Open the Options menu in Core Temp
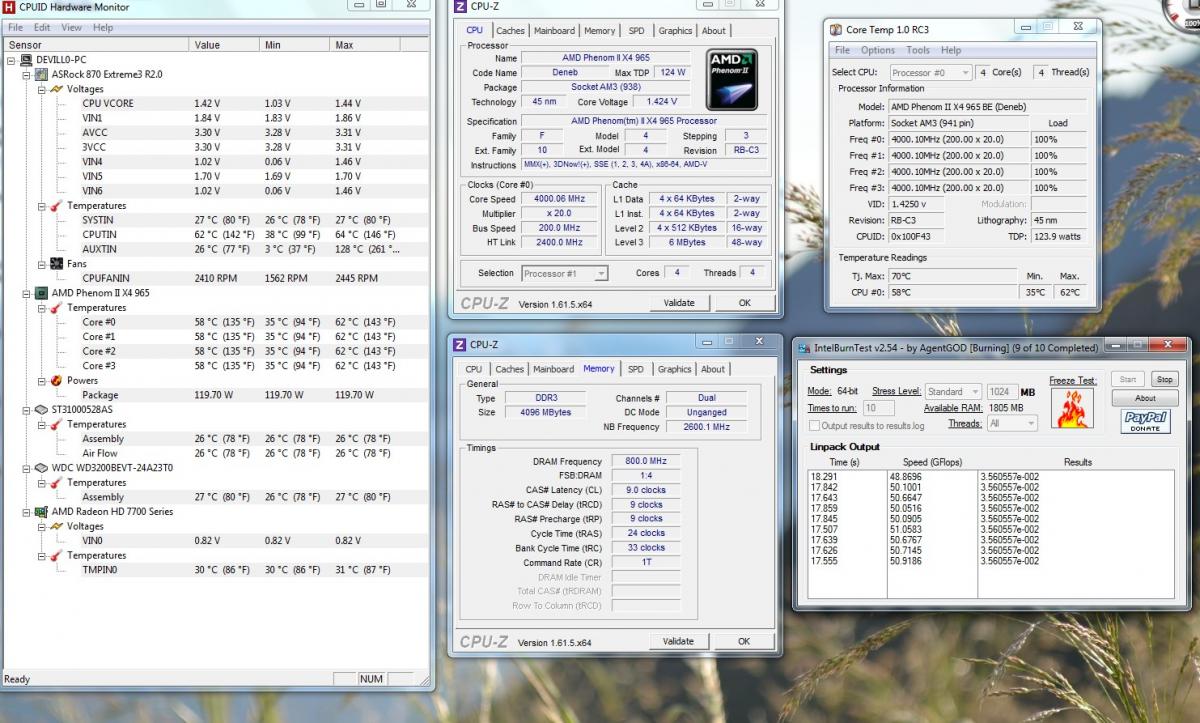This screenshot has height=723, width=1200. coord(878,50)
